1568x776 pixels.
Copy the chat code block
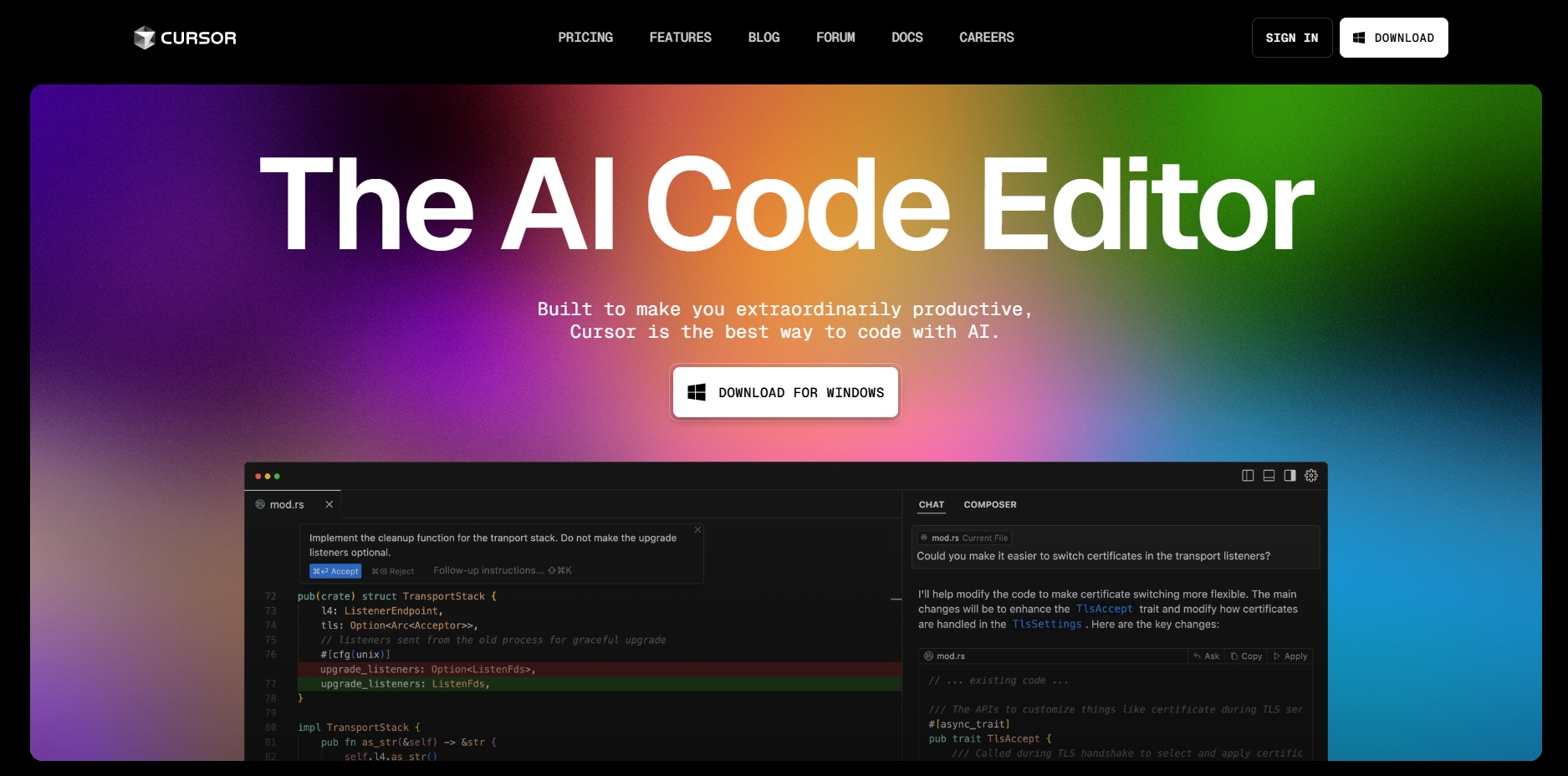coord(1246,656)
